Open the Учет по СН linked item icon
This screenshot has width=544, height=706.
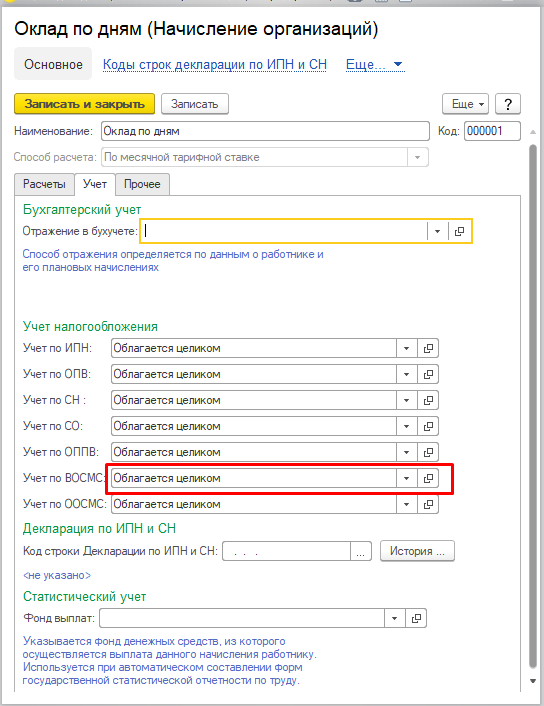coord(428,400)
